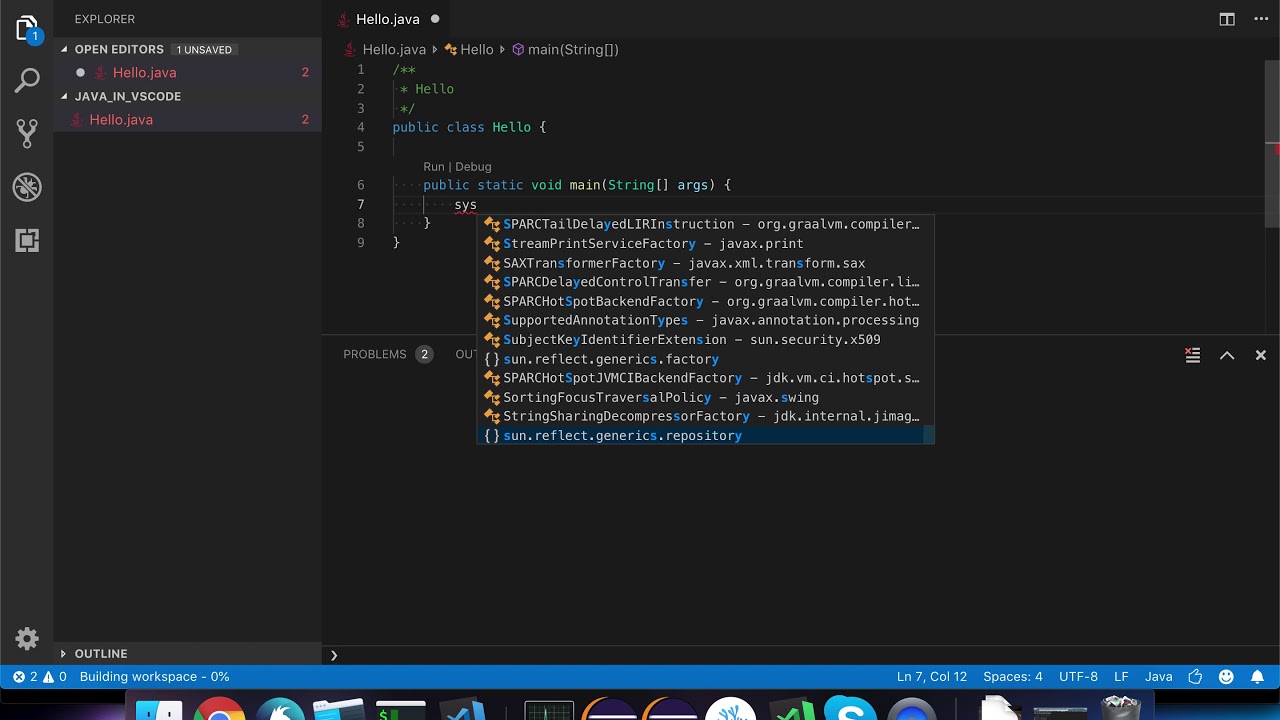
Task: Open Terminal from the Dock
Action: coord(400,711)
